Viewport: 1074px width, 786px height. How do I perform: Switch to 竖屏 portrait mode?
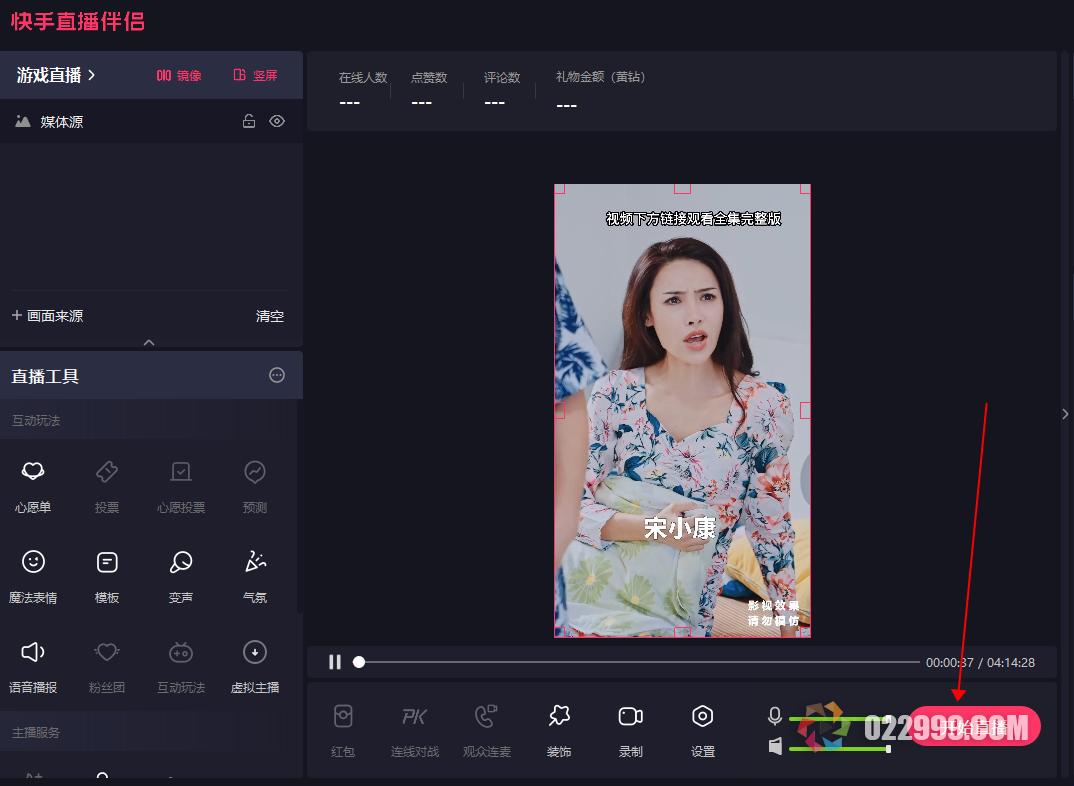255,75
